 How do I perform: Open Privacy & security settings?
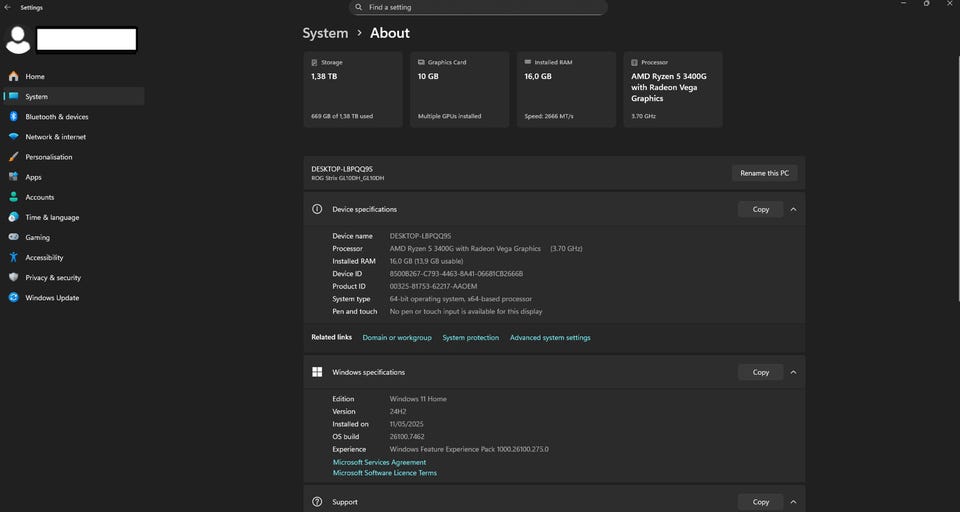click(x=53, y=278)
